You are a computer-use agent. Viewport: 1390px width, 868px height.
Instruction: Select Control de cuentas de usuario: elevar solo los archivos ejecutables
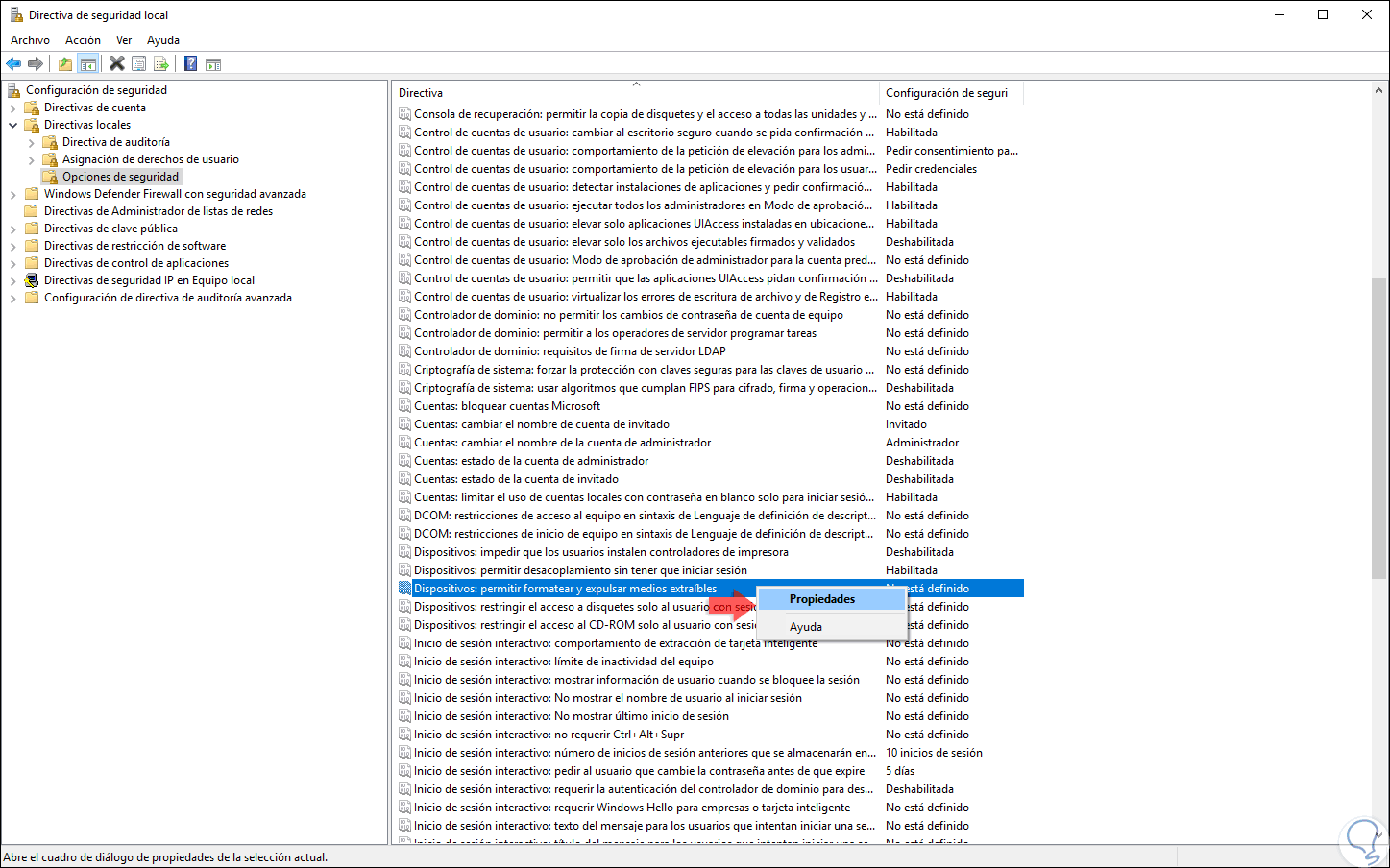tap(635, 242)
